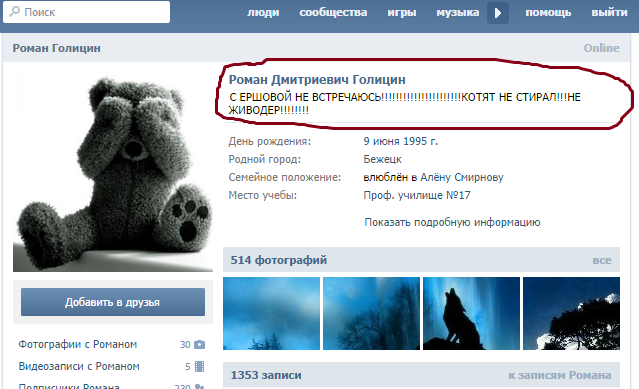Screen dimensions: 639x389
Task: Click Проф. училище №17 link
Action: 416,195
